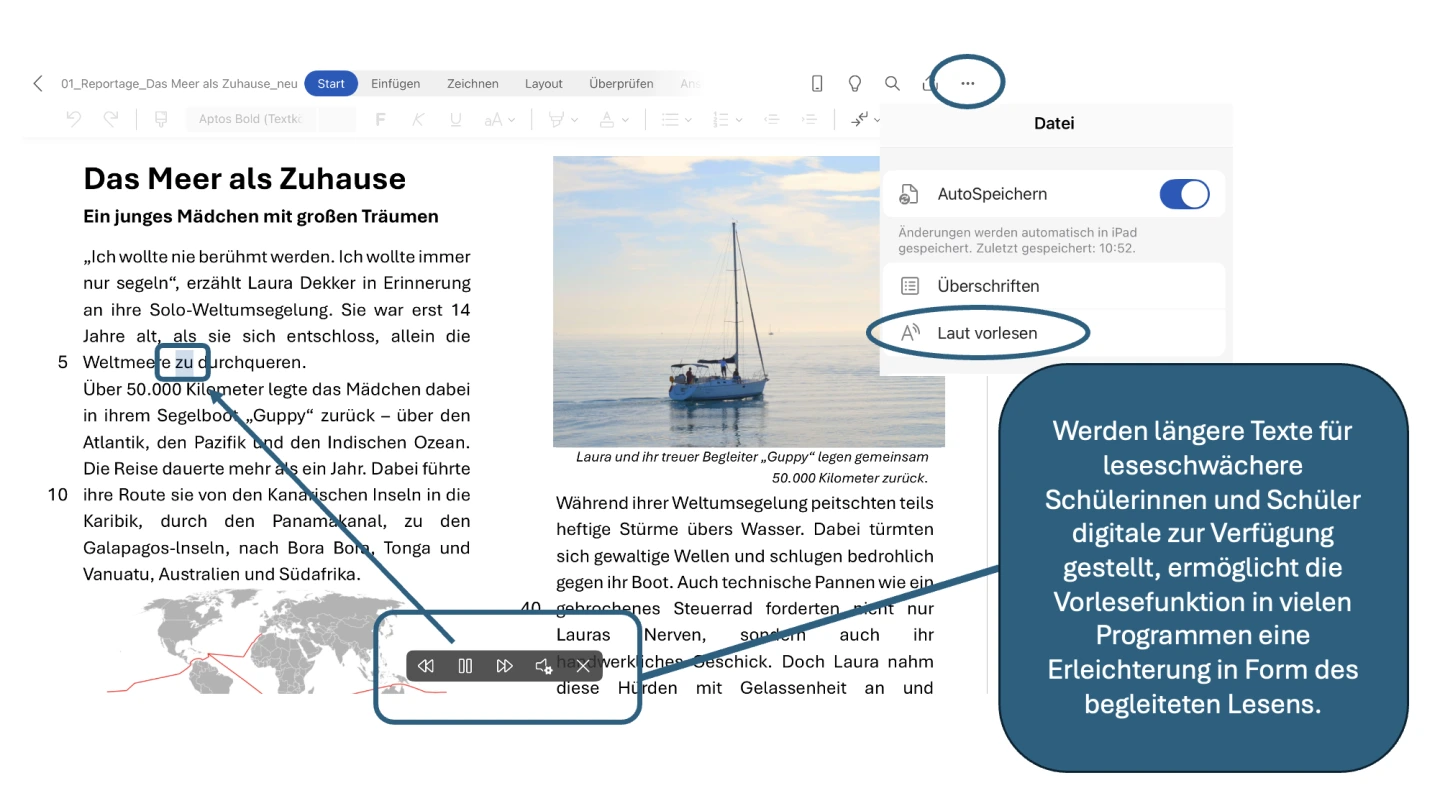Click the undo arrow icon
Screen dimensions: 1440x788
coord(73,119)
